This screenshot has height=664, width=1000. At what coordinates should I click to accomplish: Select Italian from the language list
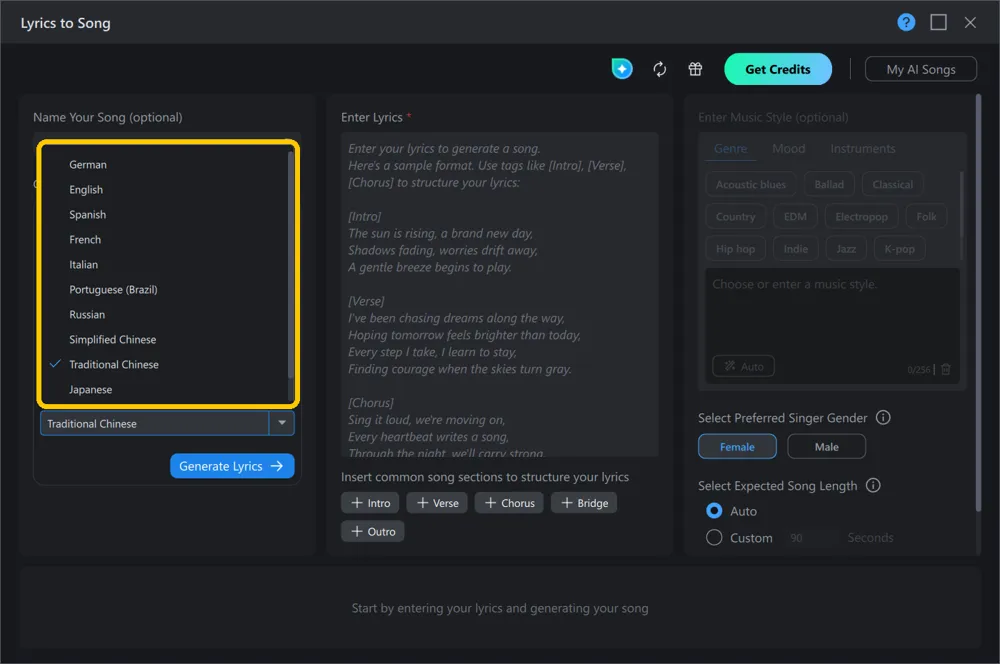pyautogui.click(x=165, y=264)
